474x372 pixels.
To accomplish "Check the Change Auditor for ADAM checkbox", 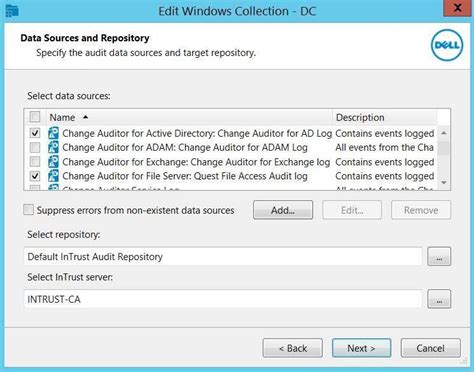I will click(x=35, y=147).
